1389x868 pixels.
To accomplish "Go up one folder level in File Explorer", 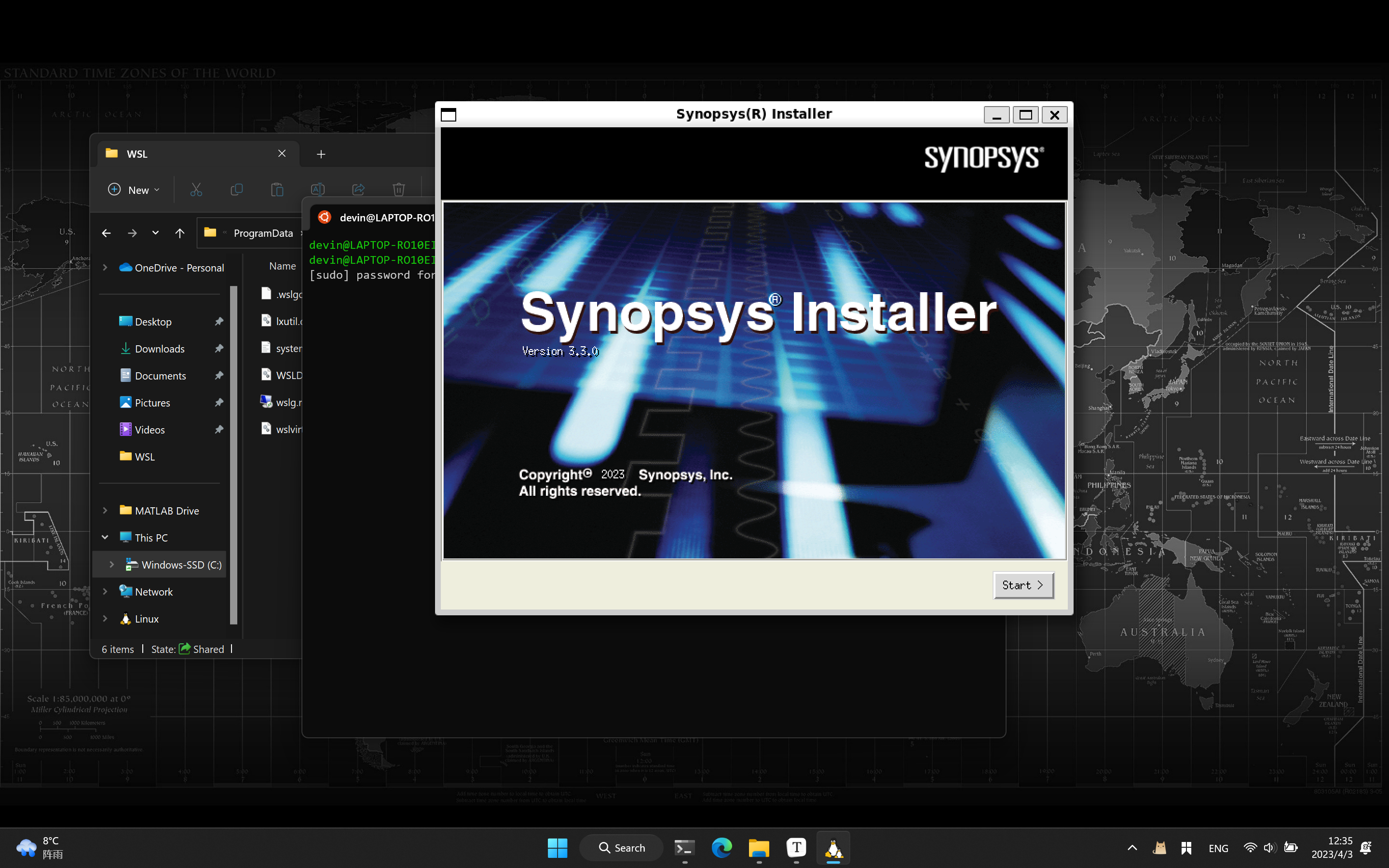I will [x=179, y=233].
